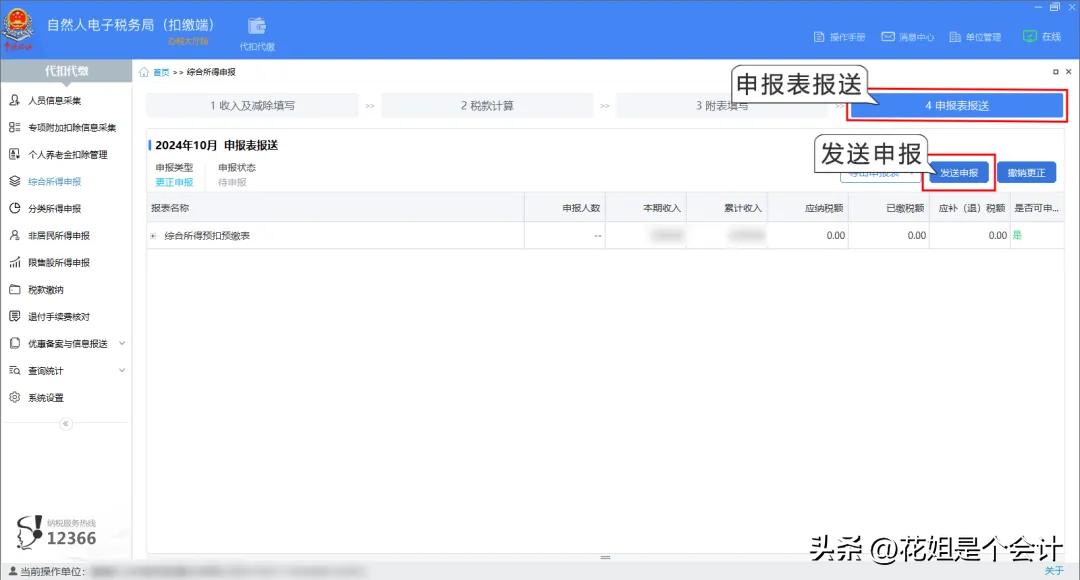Switch to the 2 税款计算 tab
The width and height of the screenshot is (1080, 580).
(489, 105)
